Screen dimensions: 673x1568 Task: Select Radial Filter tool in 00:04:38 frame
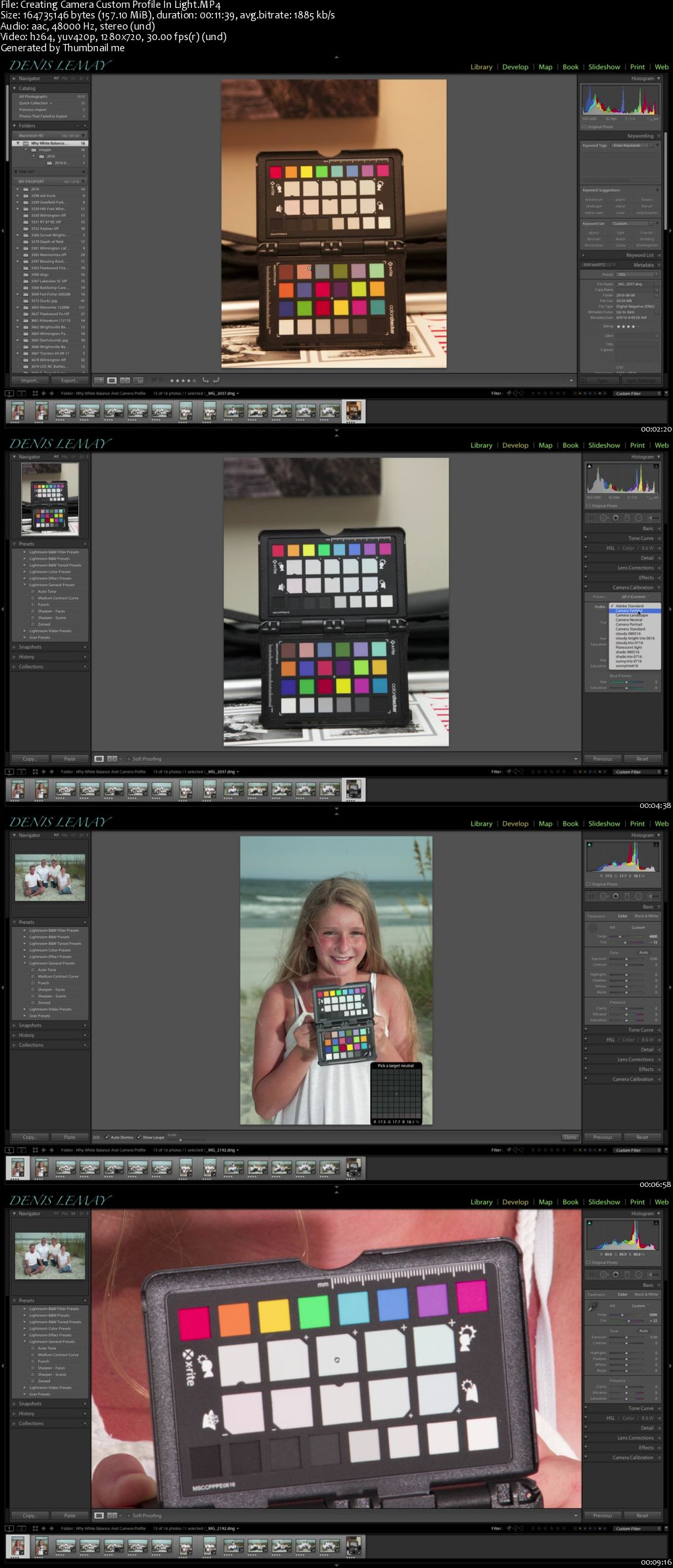point(639,518)
